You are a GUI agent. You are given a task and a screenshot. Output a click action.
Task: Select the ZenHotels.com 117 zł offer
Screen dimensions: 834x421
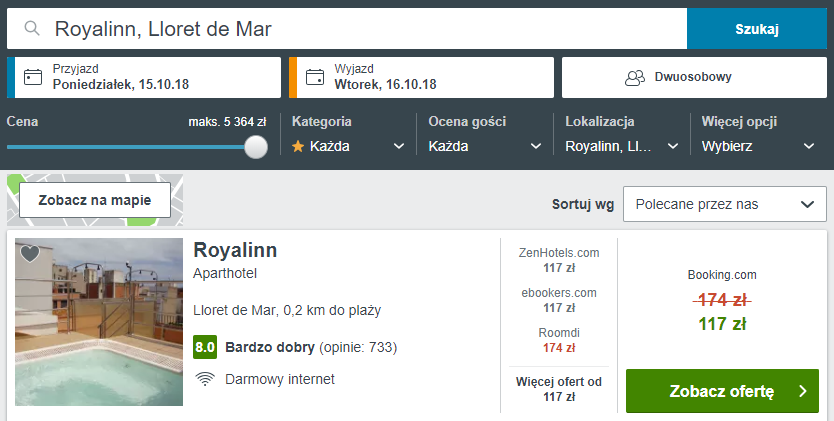pos(559,260)
